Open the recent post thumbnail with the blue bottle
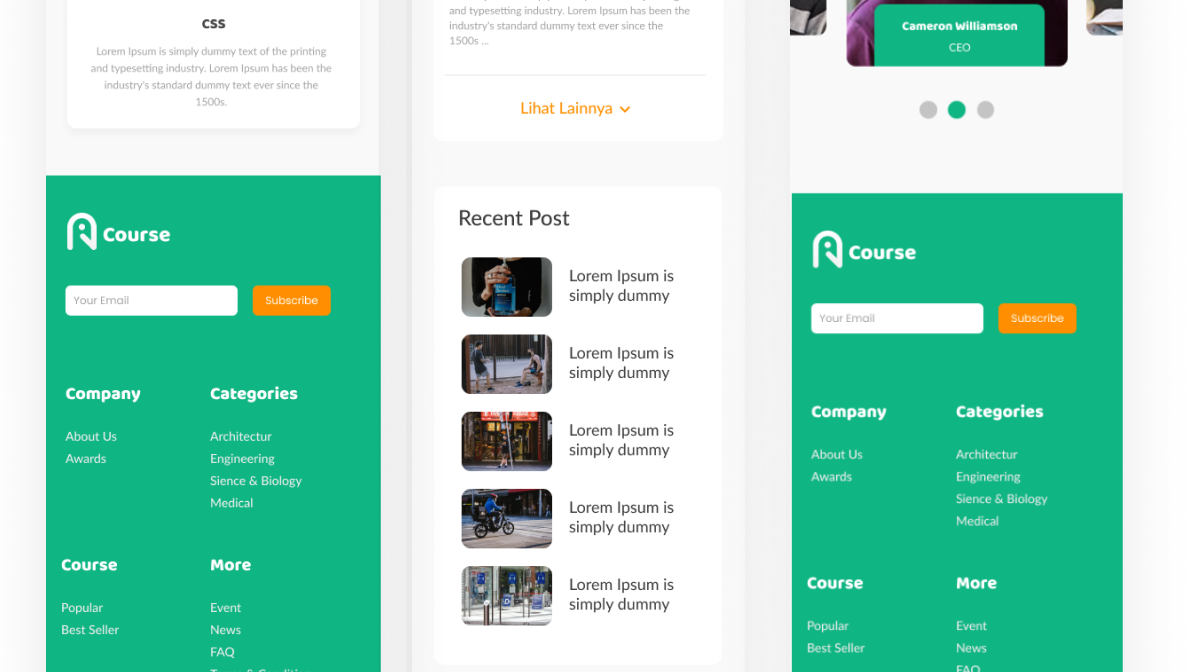 click(506, 287)
